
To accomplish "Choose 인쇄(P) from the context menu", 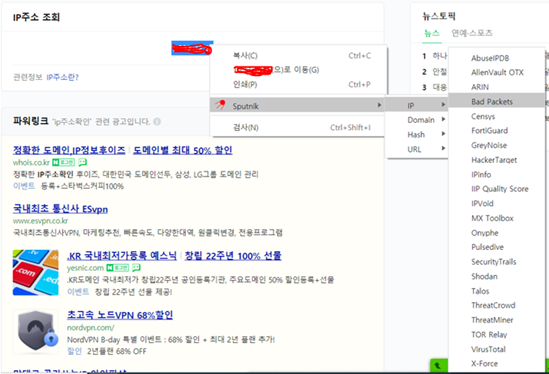I will coord(298,84).
